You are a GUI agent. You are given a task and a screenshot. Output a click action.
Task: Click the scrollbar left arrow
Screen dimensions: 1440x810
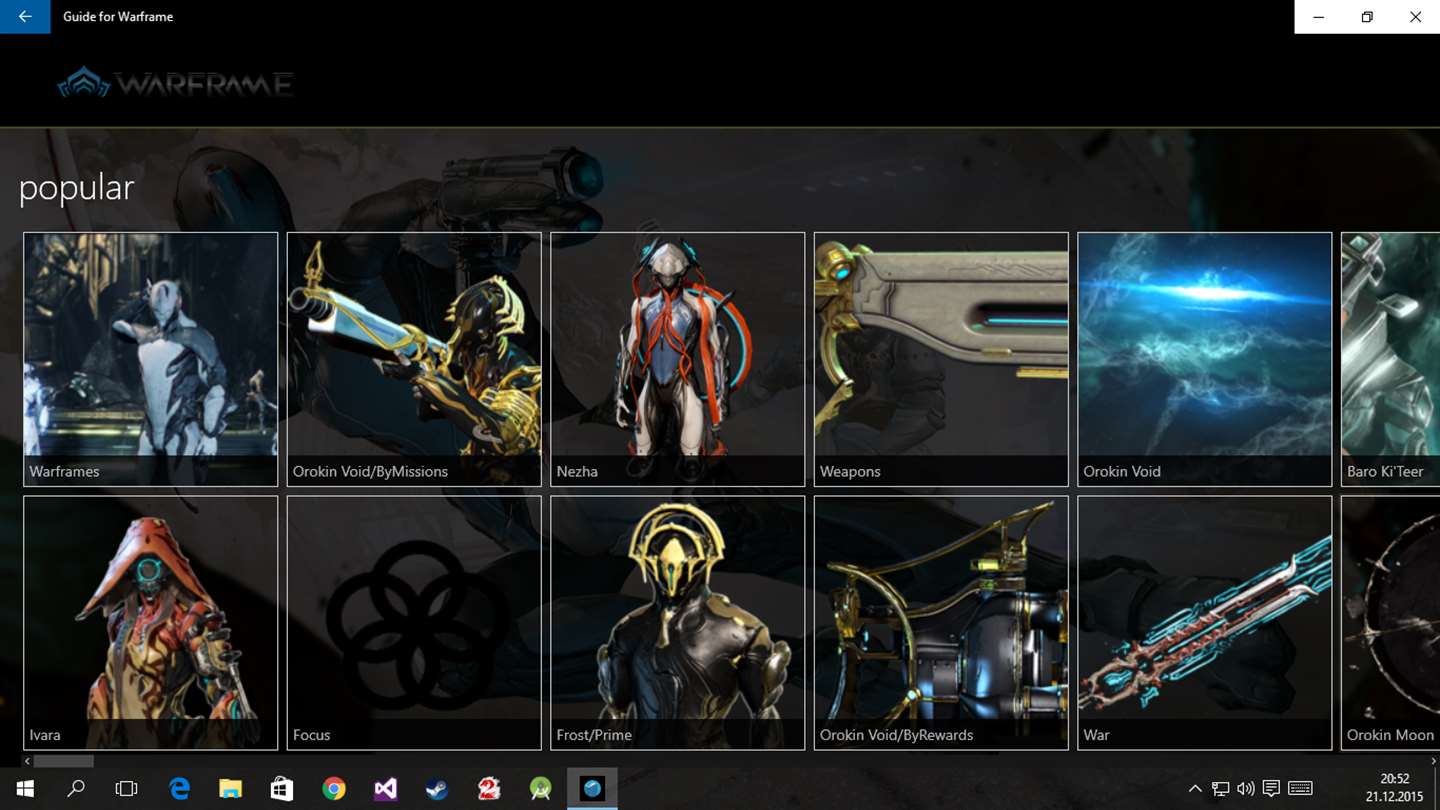(27, 761)
